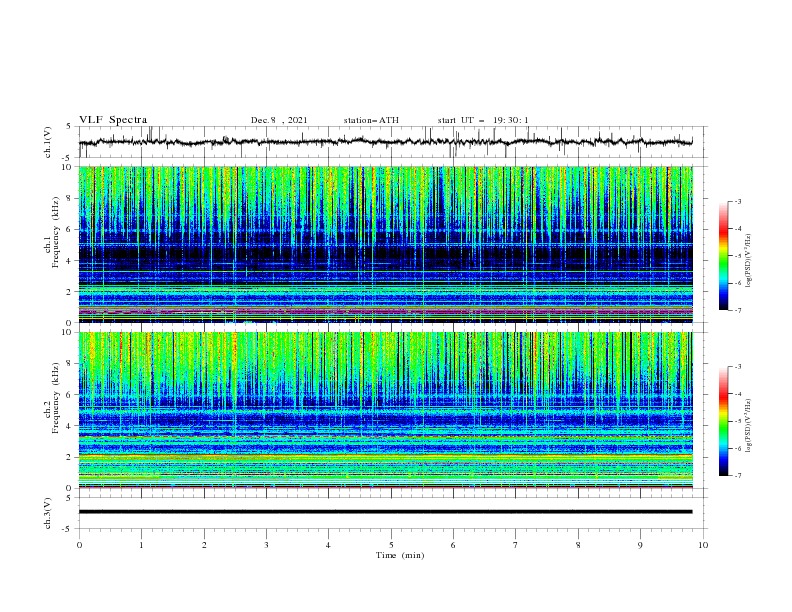The width and height of the screenshot is (792, 612).
Task: Click time axis tick label "10"
Action: [x=703, y=545]
